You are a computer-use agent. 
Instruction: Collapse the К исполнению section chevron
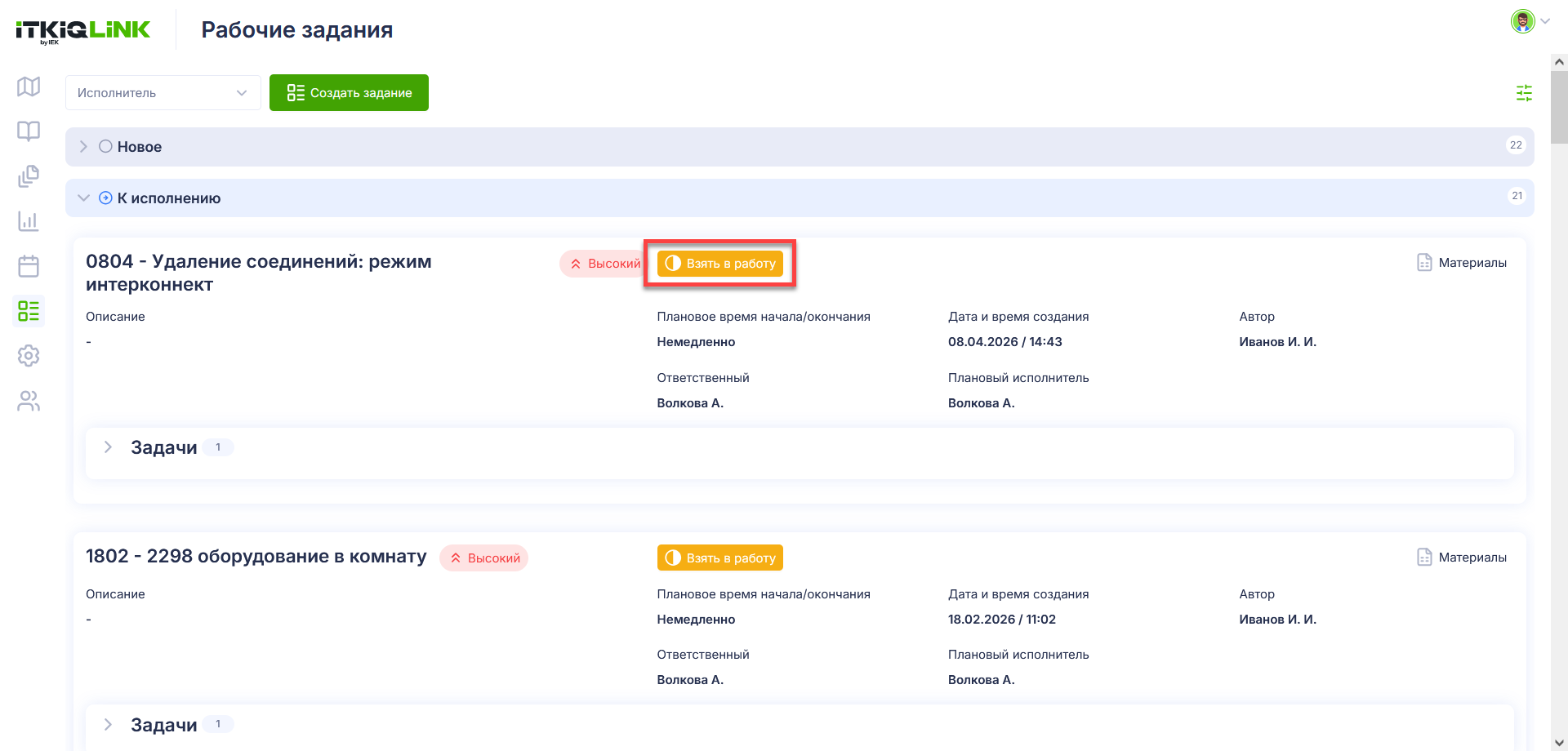coord(83,198)
